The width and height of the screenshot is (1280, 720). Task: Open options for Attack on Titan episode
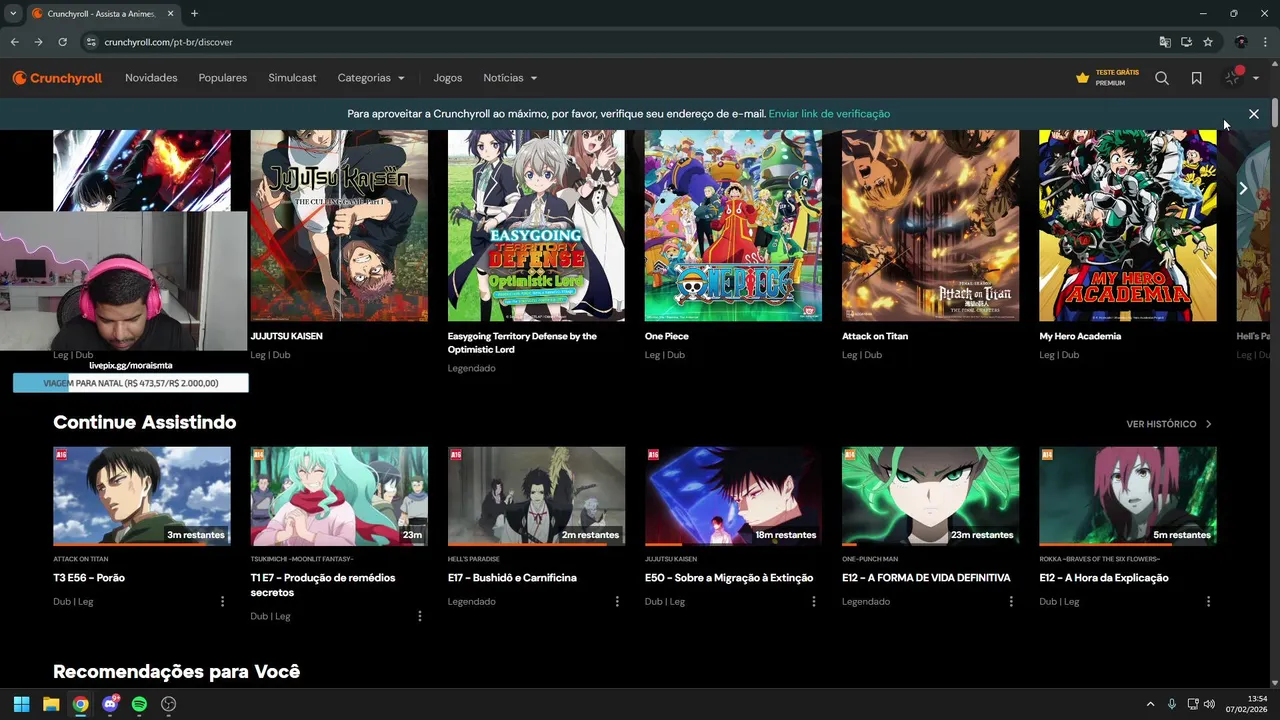222,601
